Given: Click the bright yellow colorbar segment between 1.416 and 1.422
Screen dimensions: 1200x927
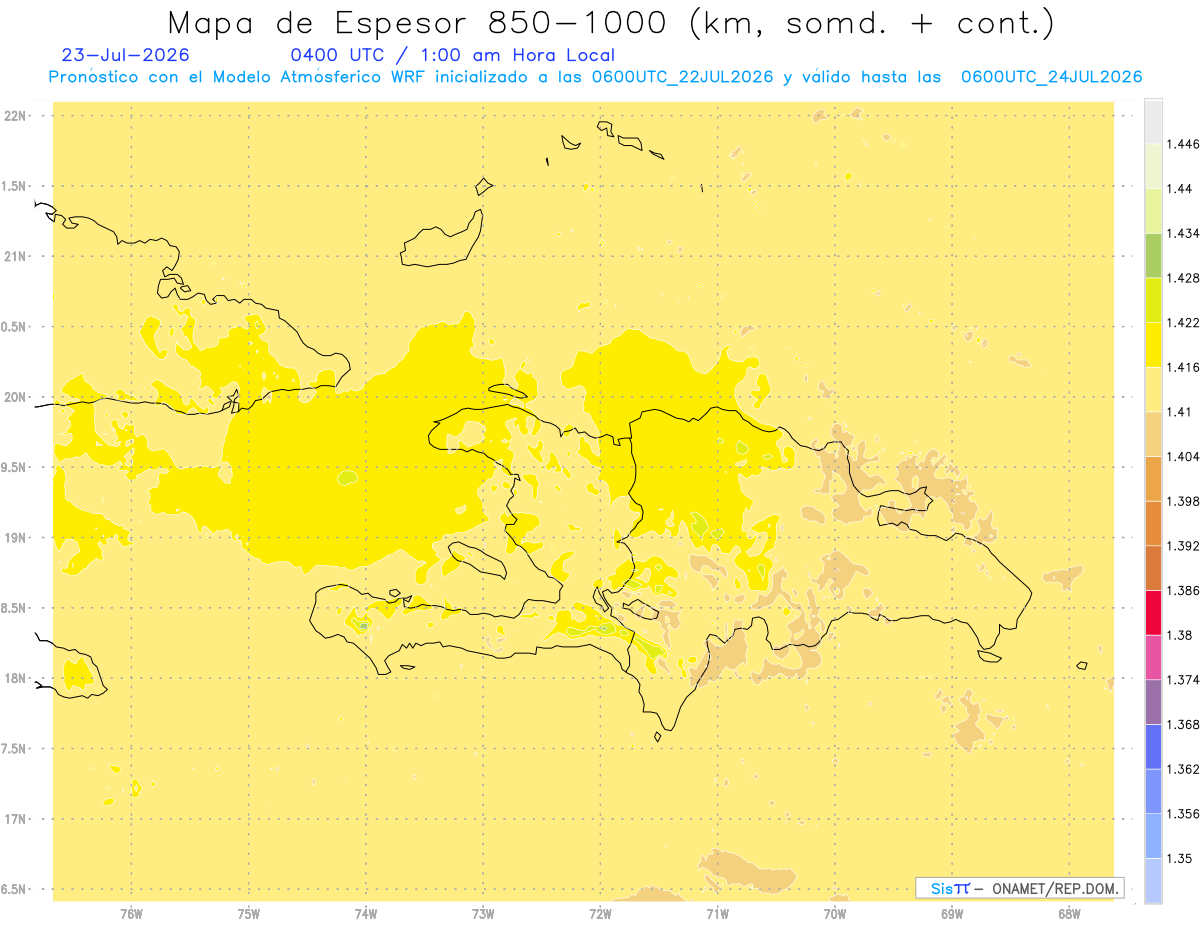Looking at the screenshot, I should click(x=1153, y=345).
